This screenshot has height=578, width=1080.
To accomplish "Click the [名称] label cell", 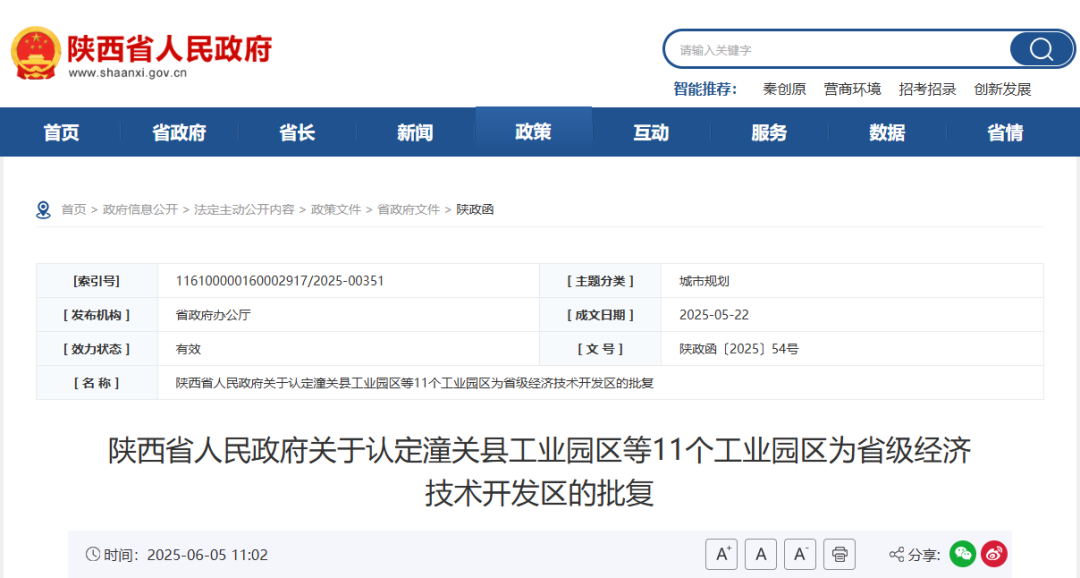I will coord(96,383).
